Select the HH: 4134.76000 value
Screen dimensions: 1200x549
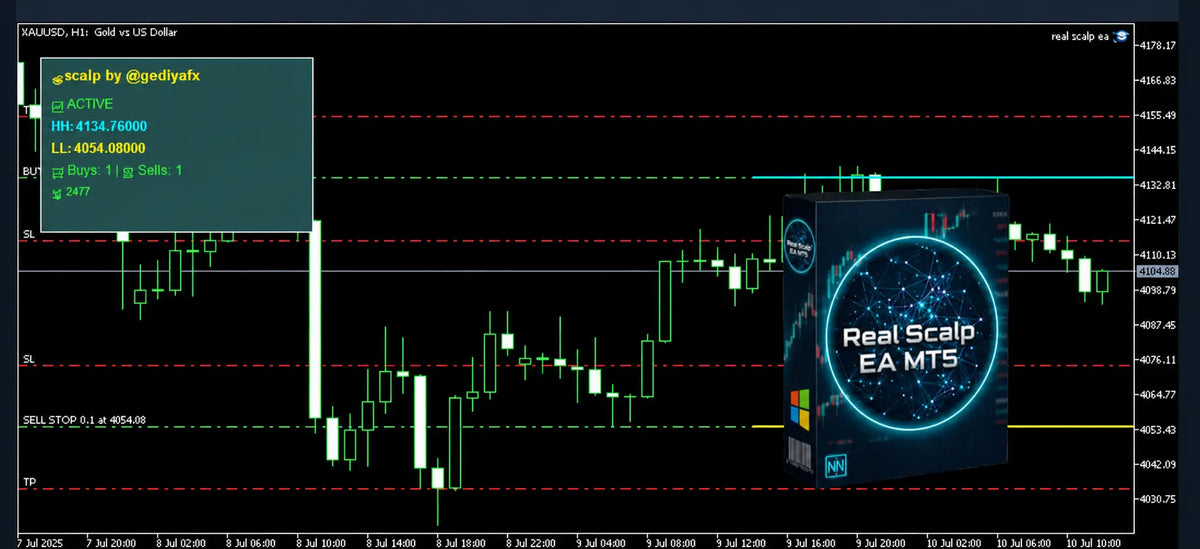click(99, 126)
